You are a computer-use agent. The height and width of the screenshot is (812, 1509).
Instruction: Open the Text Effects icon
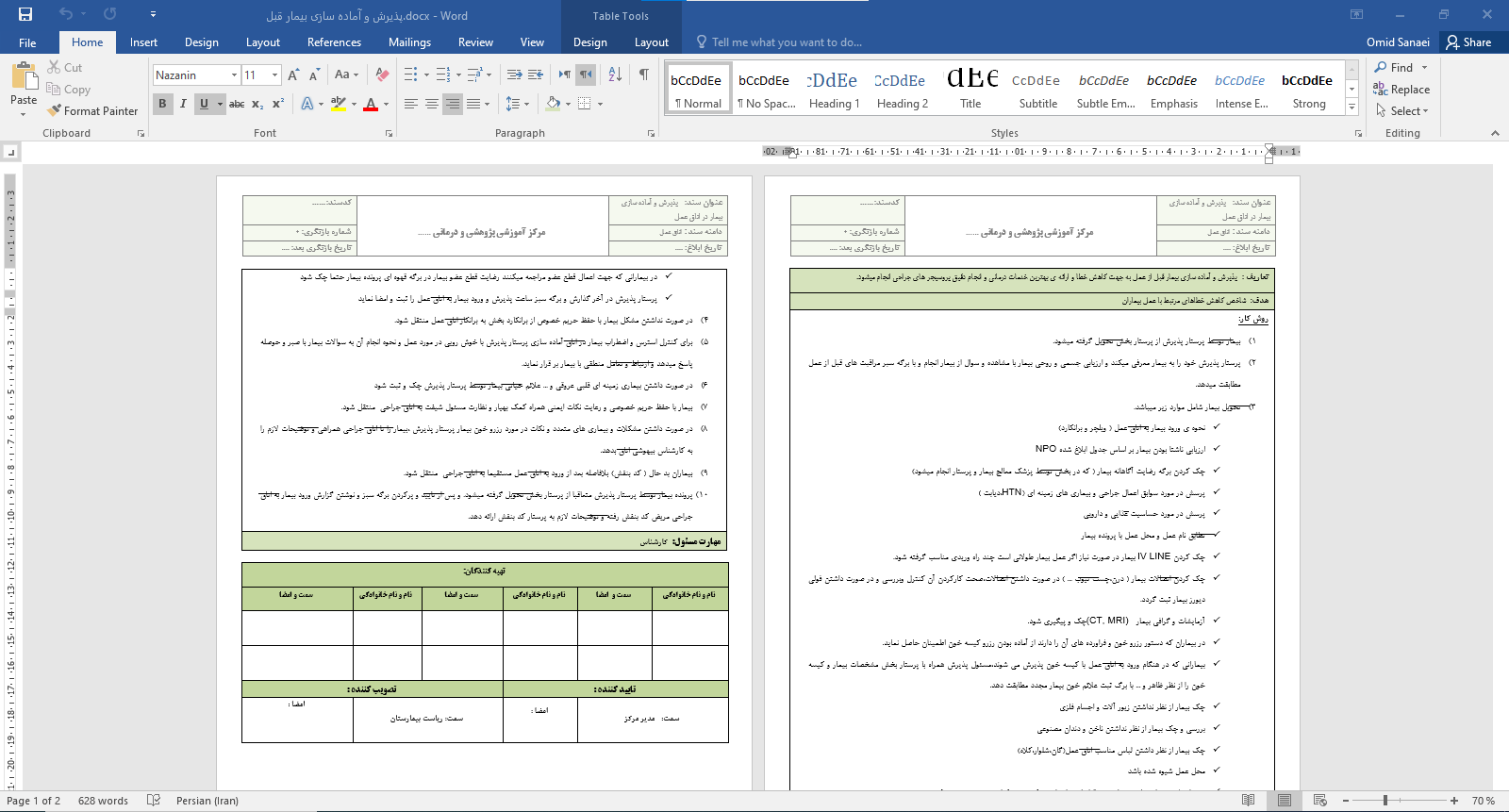tap(307, 104)
